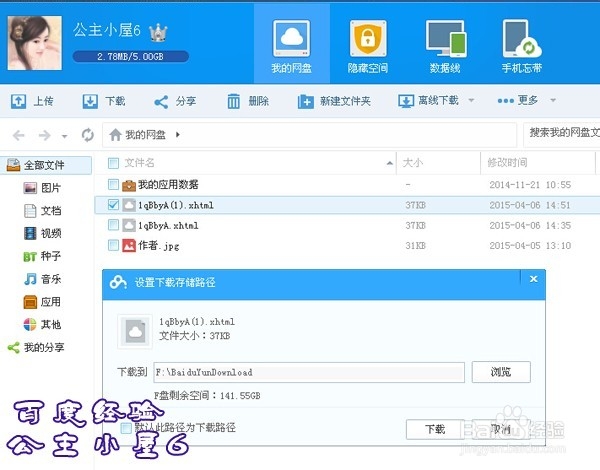The image size is (600, 470).
Task: Filter by 应用 category
Action: tap(42, 302)
